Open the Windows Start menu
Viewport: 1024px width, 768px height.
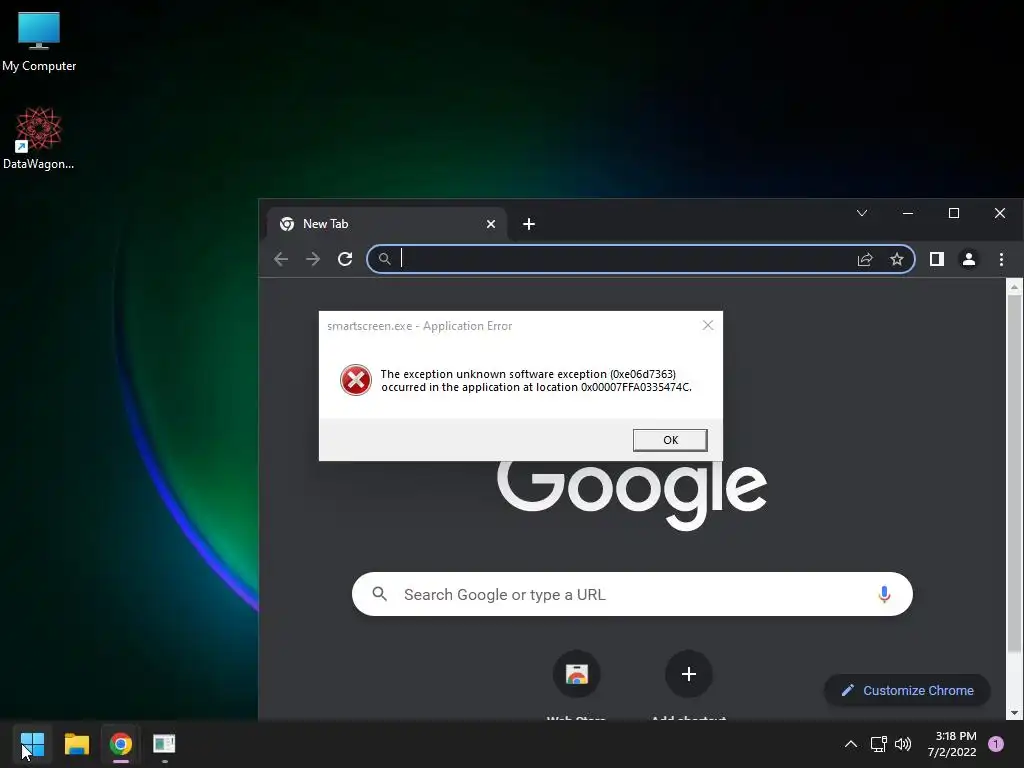(x=32, y=744)
